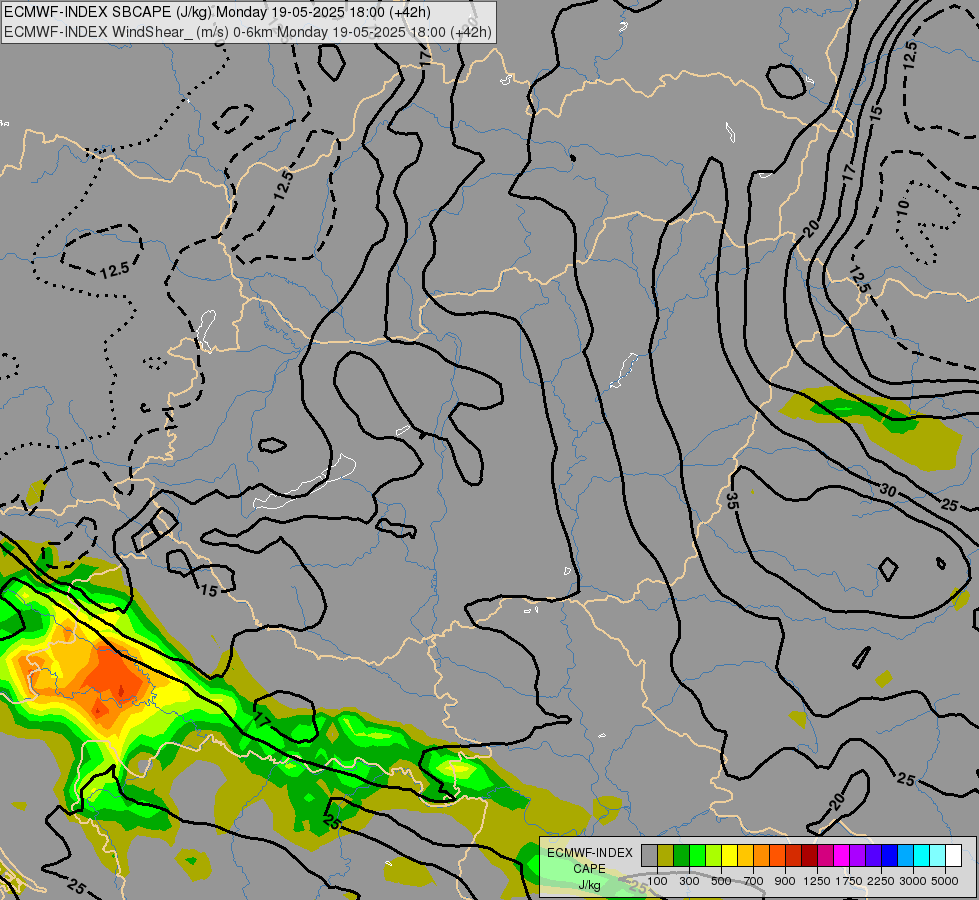This screenshot has height=900, width=979.
Task: Click the 35 wind shear contour label
Action: pyautogui.click(x=732, y=500)
